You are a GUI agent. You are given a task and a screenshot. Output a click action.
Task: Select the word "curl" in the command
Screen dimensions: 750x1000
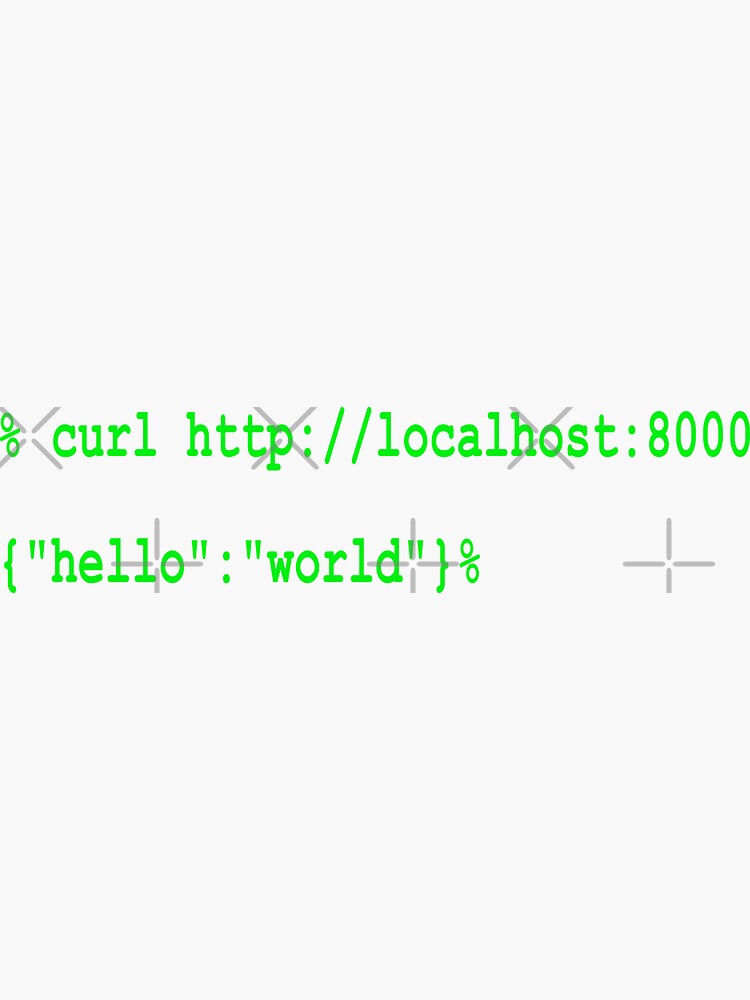pyautogui.click(x=104, y=436)
